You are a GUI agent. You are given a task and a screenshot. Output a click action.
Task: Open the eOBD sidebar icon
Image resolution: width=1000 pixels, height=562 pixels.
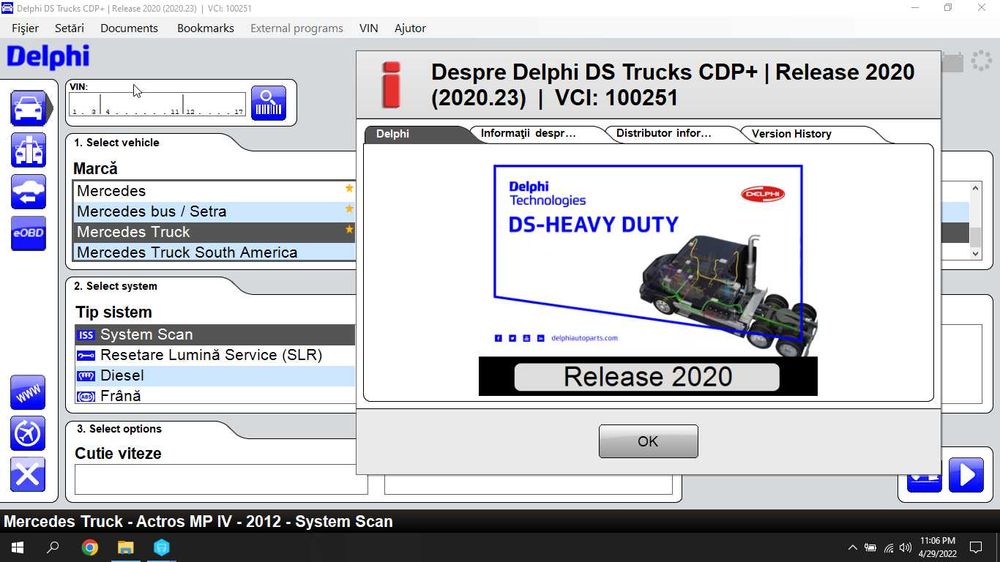point(28,233)
